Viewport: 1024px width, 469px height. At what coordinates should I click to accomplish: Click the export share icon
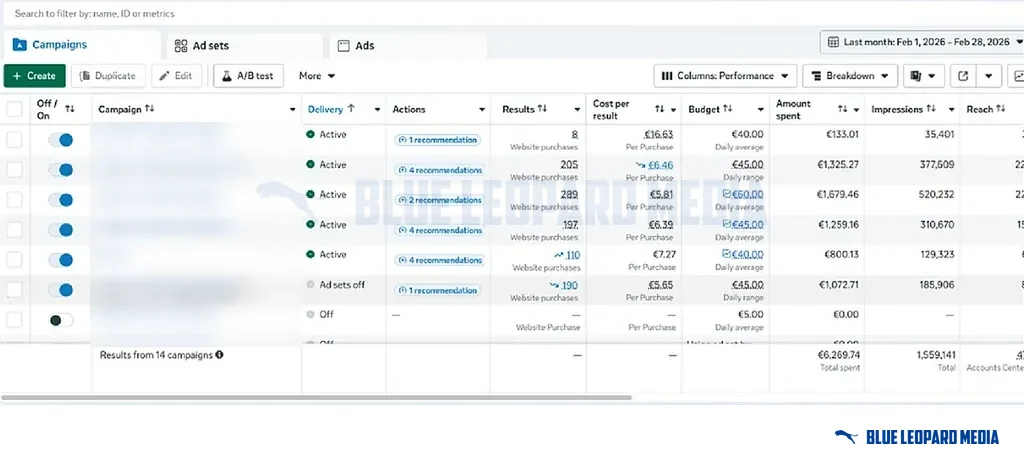[x=963, y=76]
